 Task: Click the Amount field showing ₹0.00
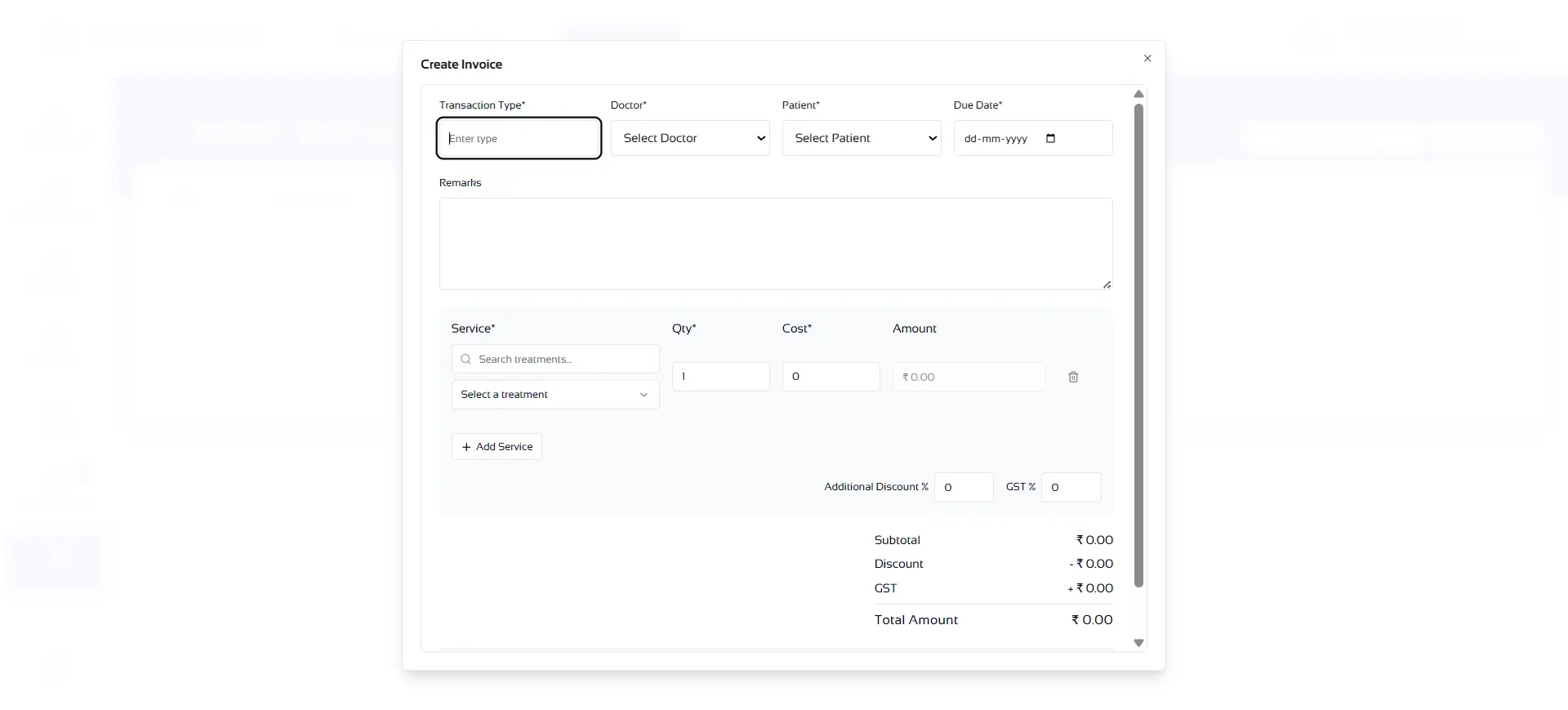pyautogui.click(x=969, y=377)
